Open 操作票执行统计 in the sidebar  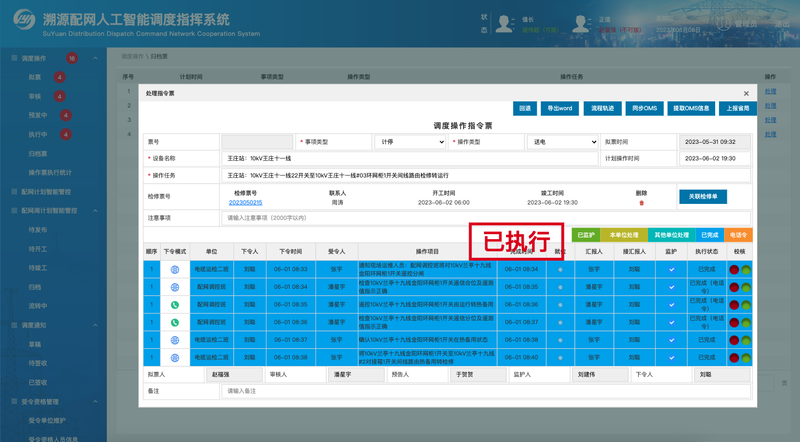pos(50,173)
